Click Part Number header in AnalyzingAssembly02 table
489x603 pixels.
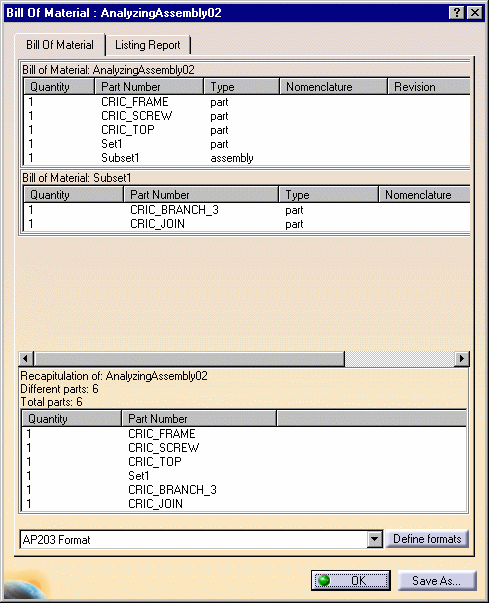pos(149,87)
